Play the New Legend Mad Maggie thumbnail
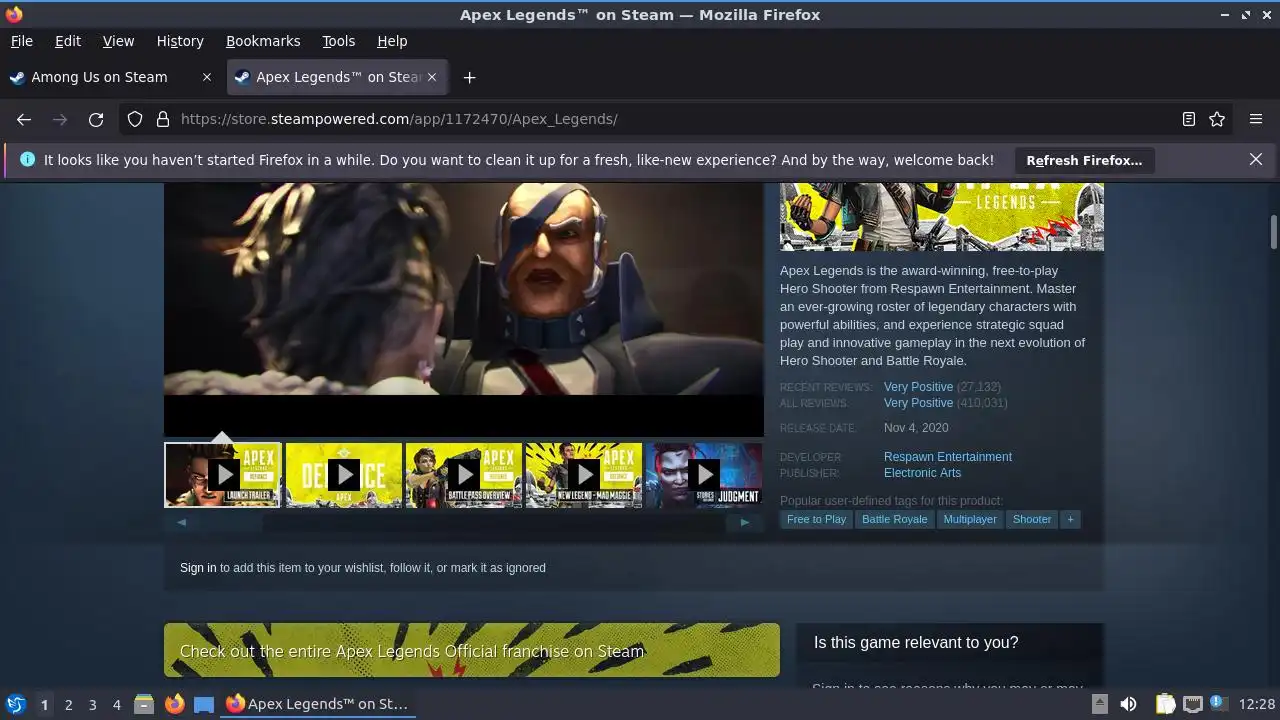The height and width of the screenshot is (720, 1280). [x=584, y=475]
